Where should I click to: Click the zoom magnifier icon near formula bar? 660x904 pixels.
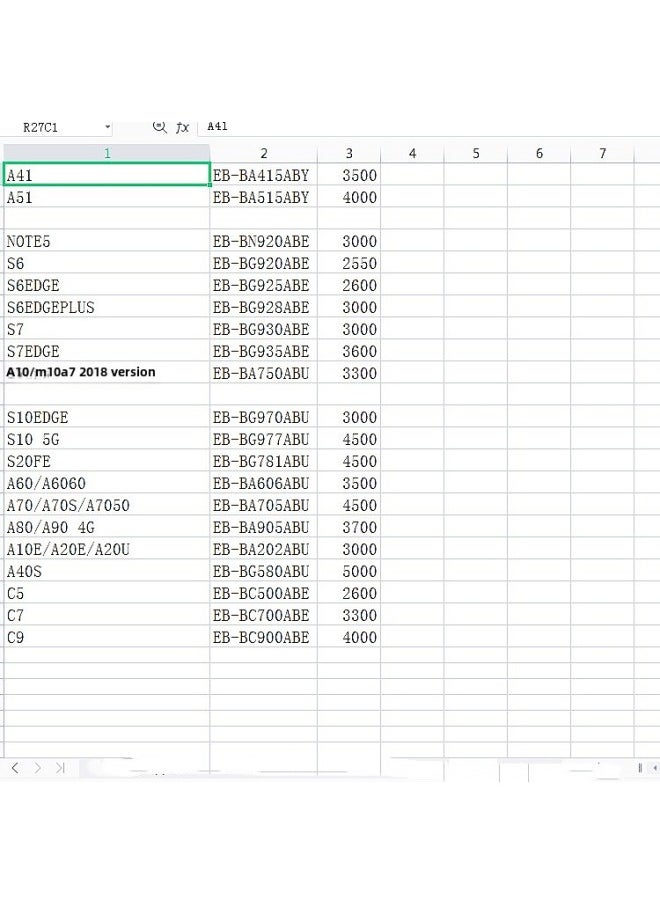[x=160, y=127]
